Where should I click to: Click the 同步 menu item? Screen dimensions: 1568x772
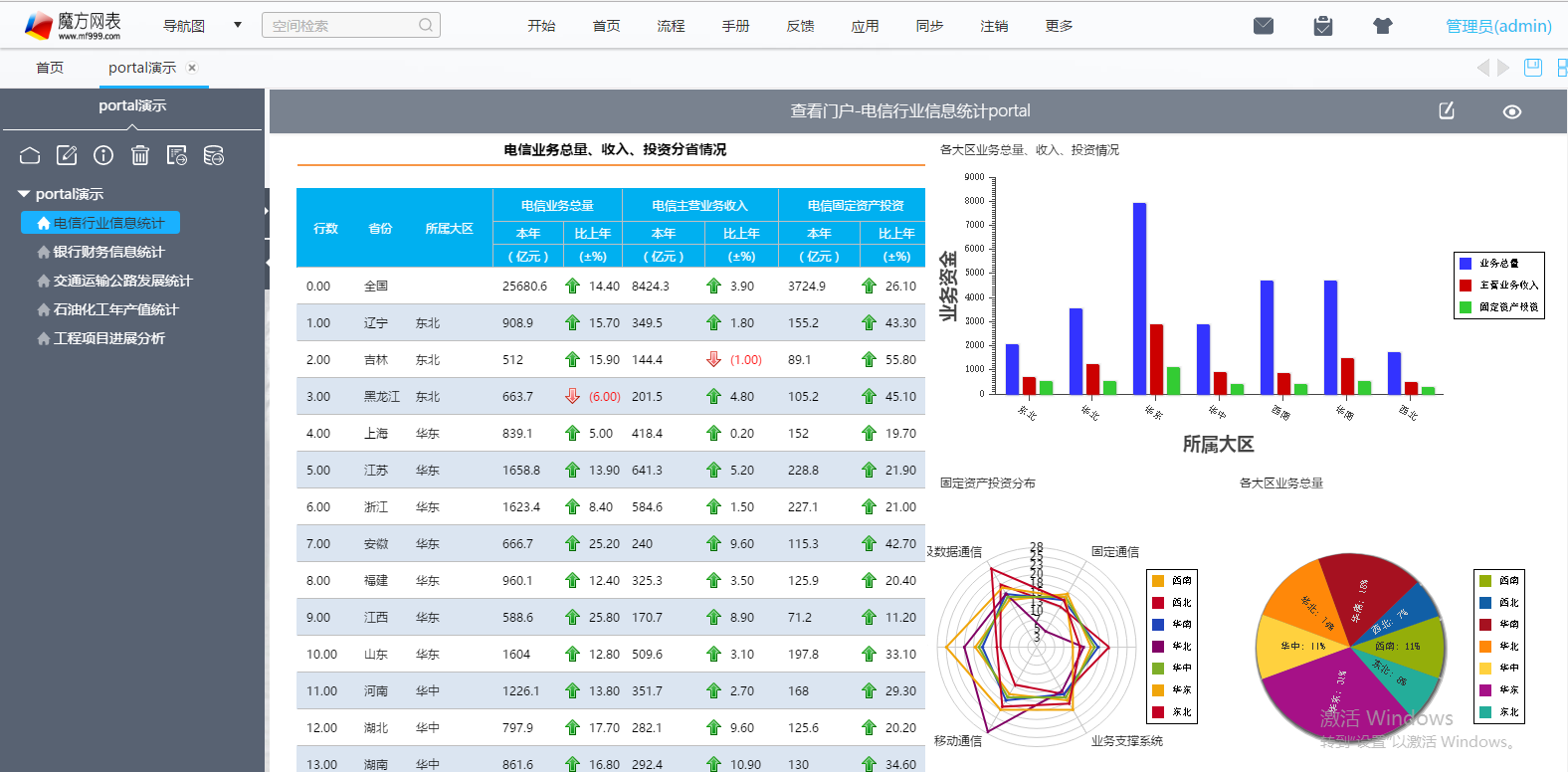pyautogui.click(x=929, y=26)
